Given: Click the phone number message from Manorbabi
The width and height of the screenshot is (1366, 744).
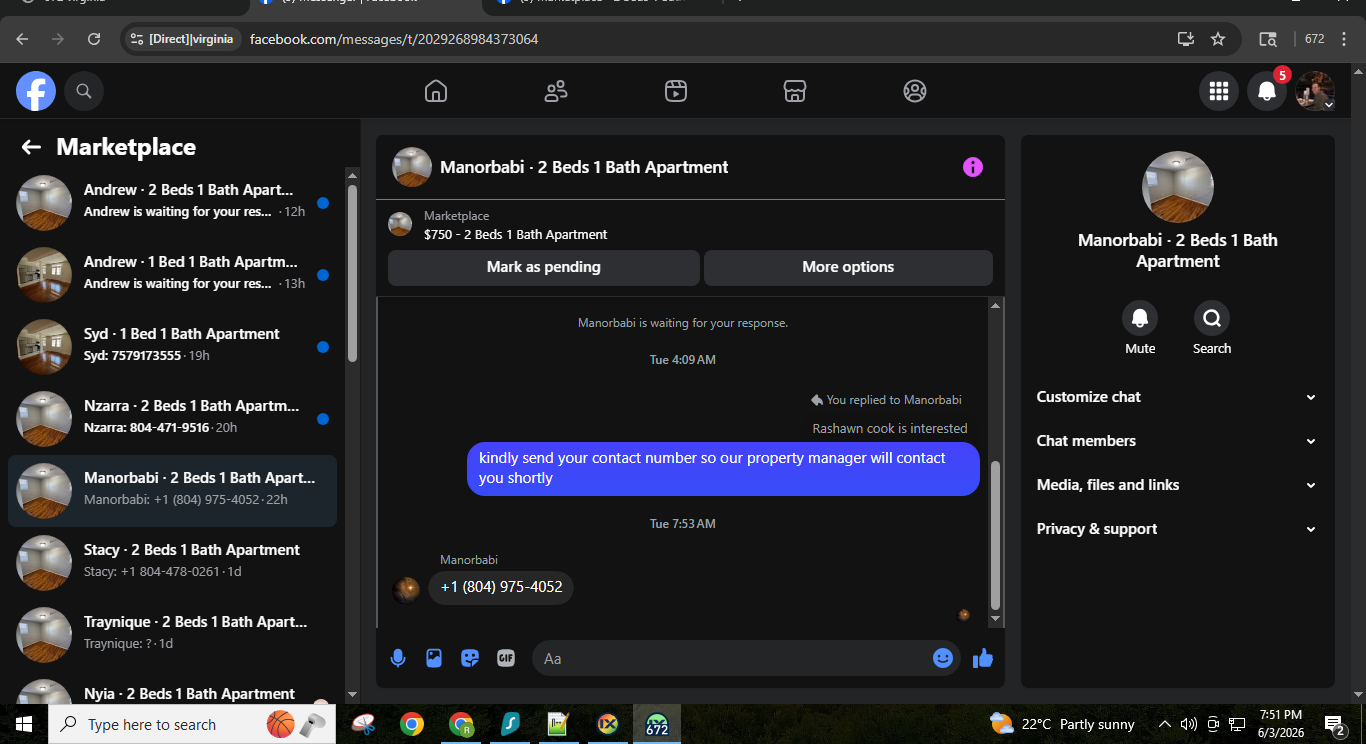Looking at the screenshot, I should pos(501,587).
